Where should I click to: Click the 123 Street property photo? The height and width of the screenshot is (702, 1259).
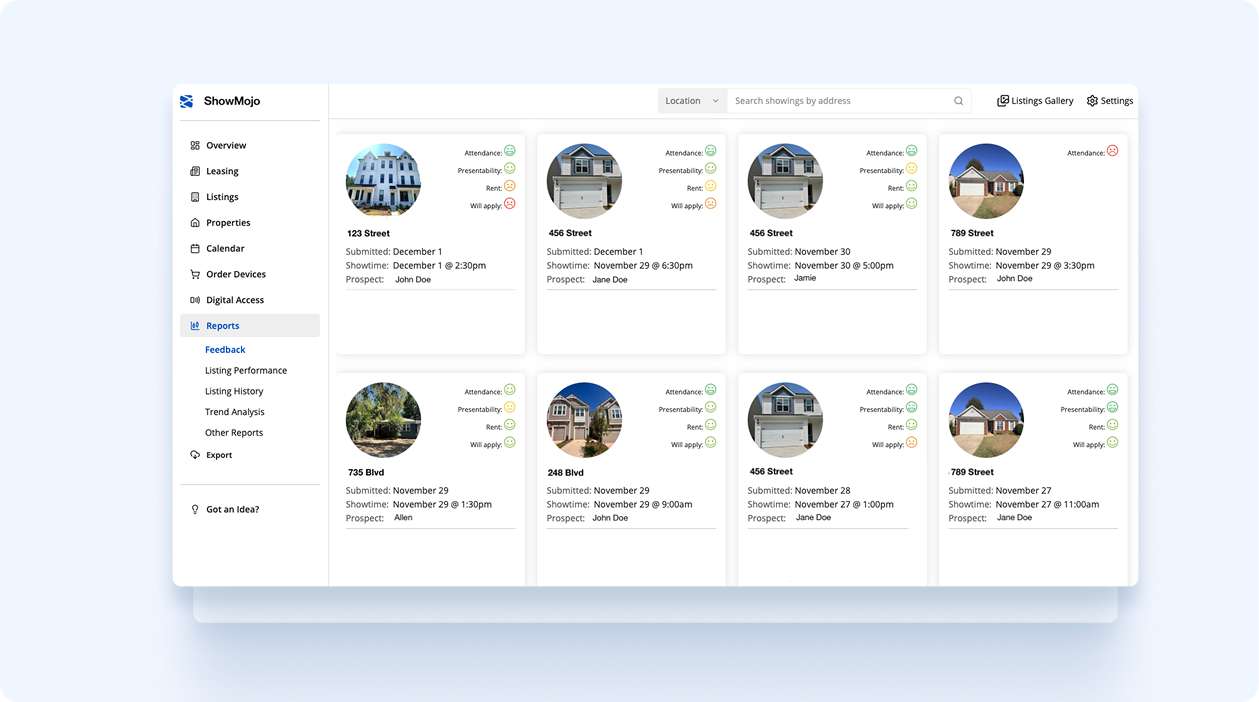383,180
